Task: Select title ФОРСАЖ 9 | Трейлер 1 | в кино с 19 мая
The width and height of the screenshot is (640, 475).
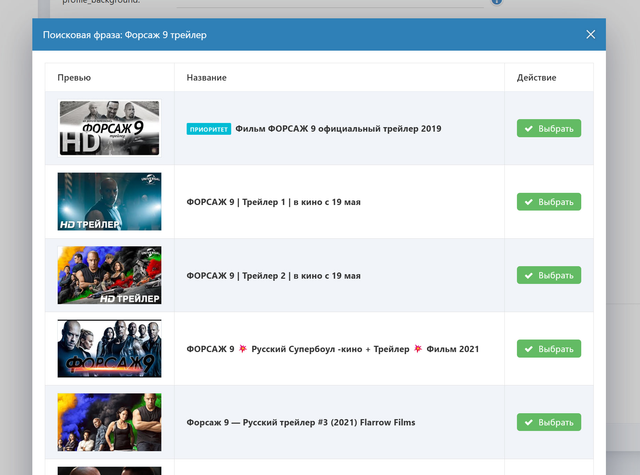Action: [273, 202]
